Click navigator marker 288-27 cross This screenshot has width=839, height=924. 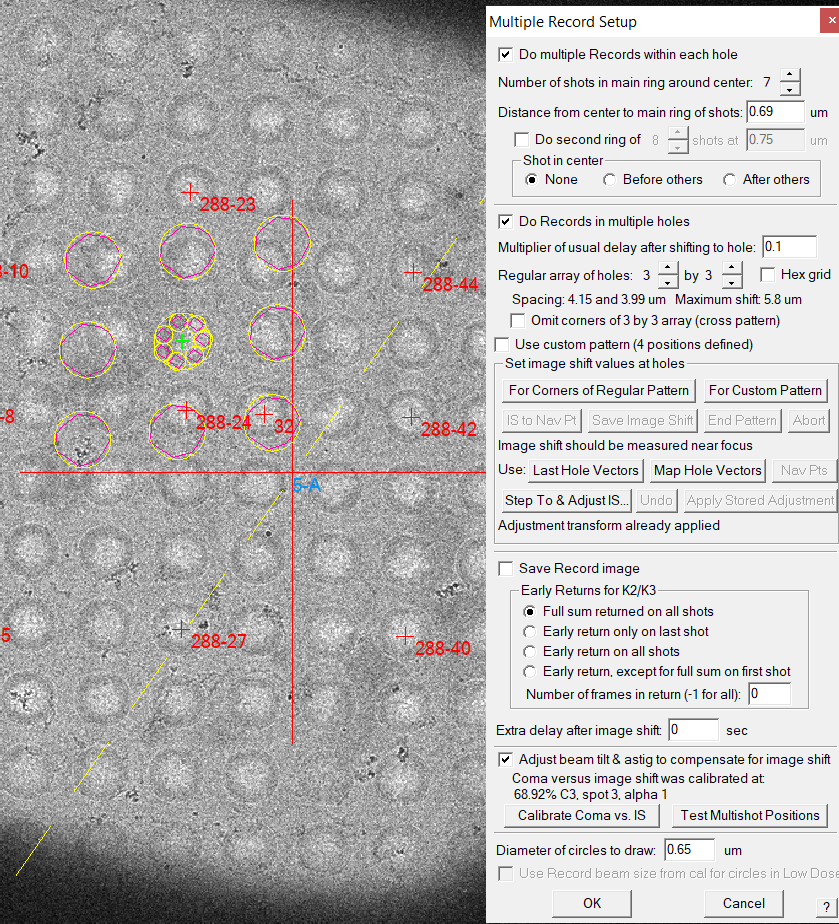(181, 629)
